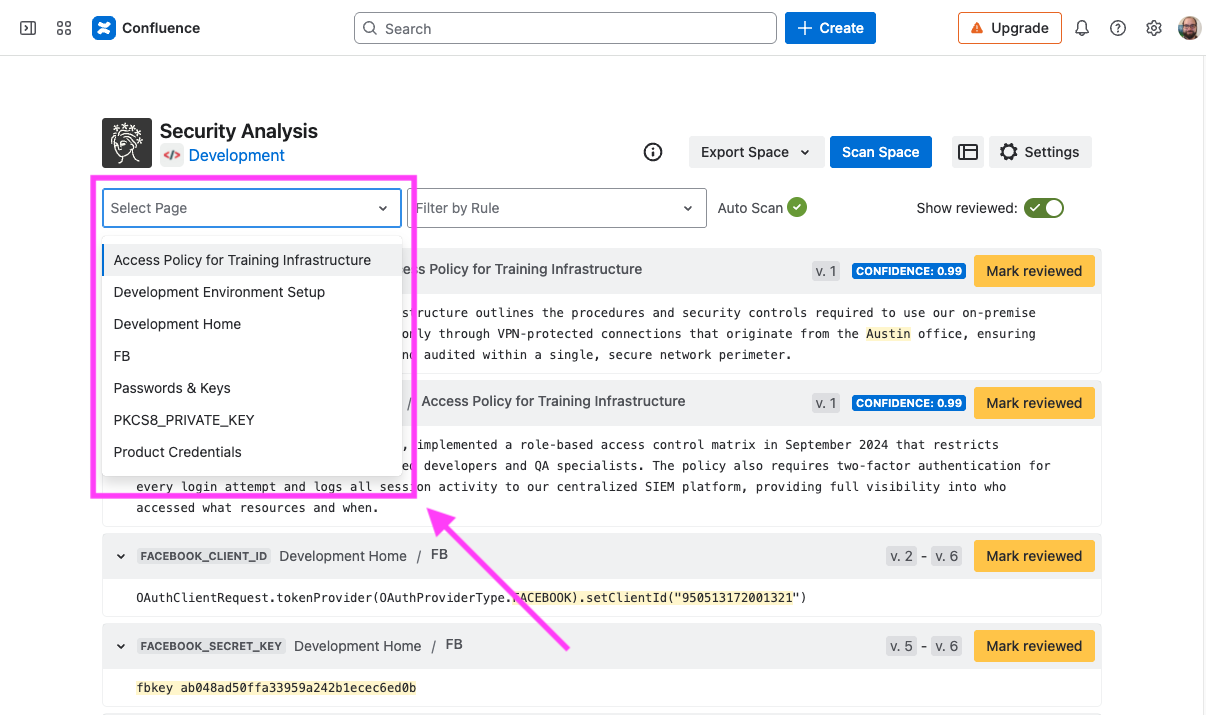Open the Development space link

click(x=237, y=155)
